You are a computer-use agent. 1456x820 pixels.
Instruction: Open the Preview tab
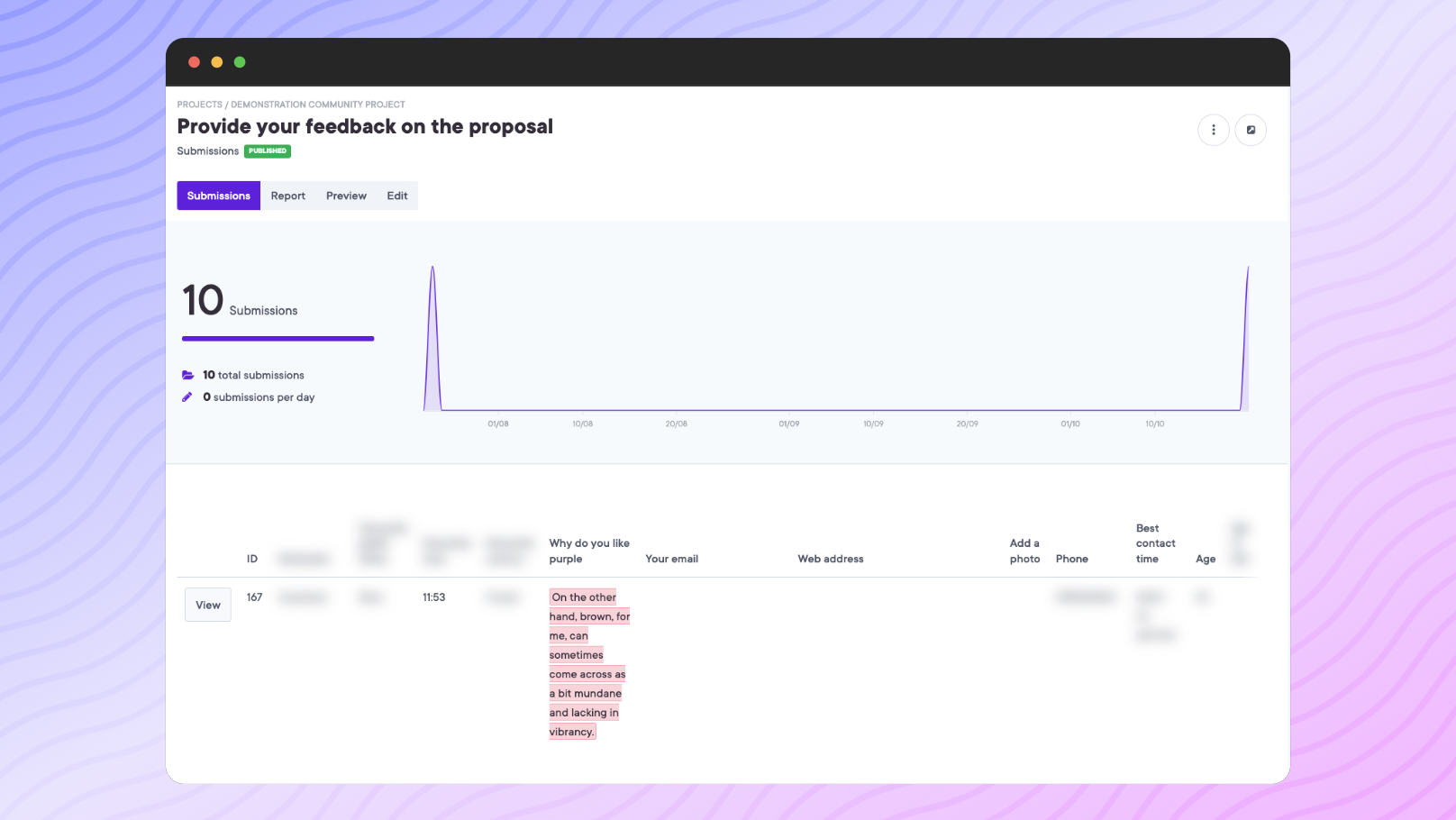pos(346,196)
